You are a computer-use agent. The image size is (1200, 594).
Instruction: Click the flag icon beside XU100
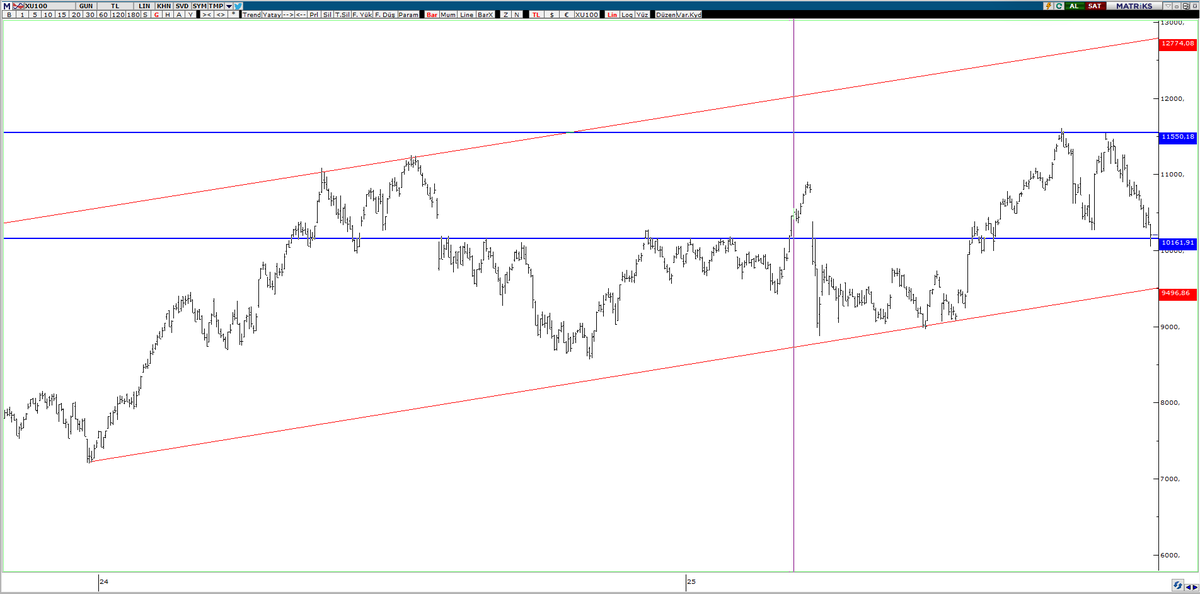coord(19,6)
